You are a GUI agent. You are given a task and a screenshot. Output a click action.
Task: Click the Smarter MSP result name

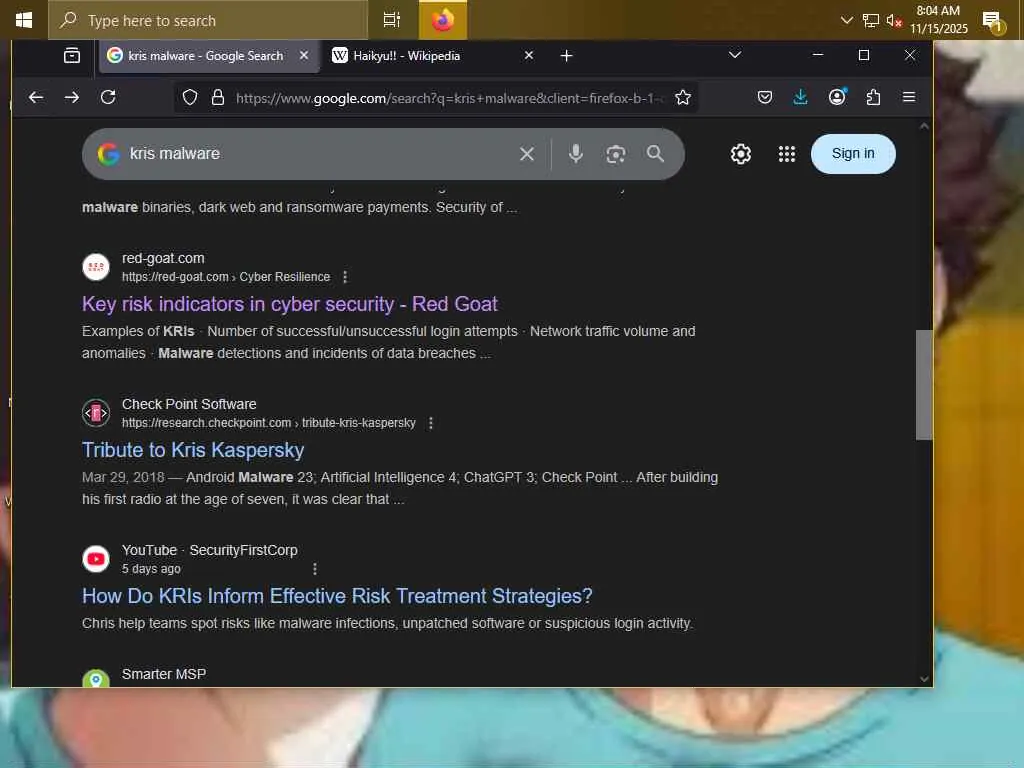(x=164, y=675)
